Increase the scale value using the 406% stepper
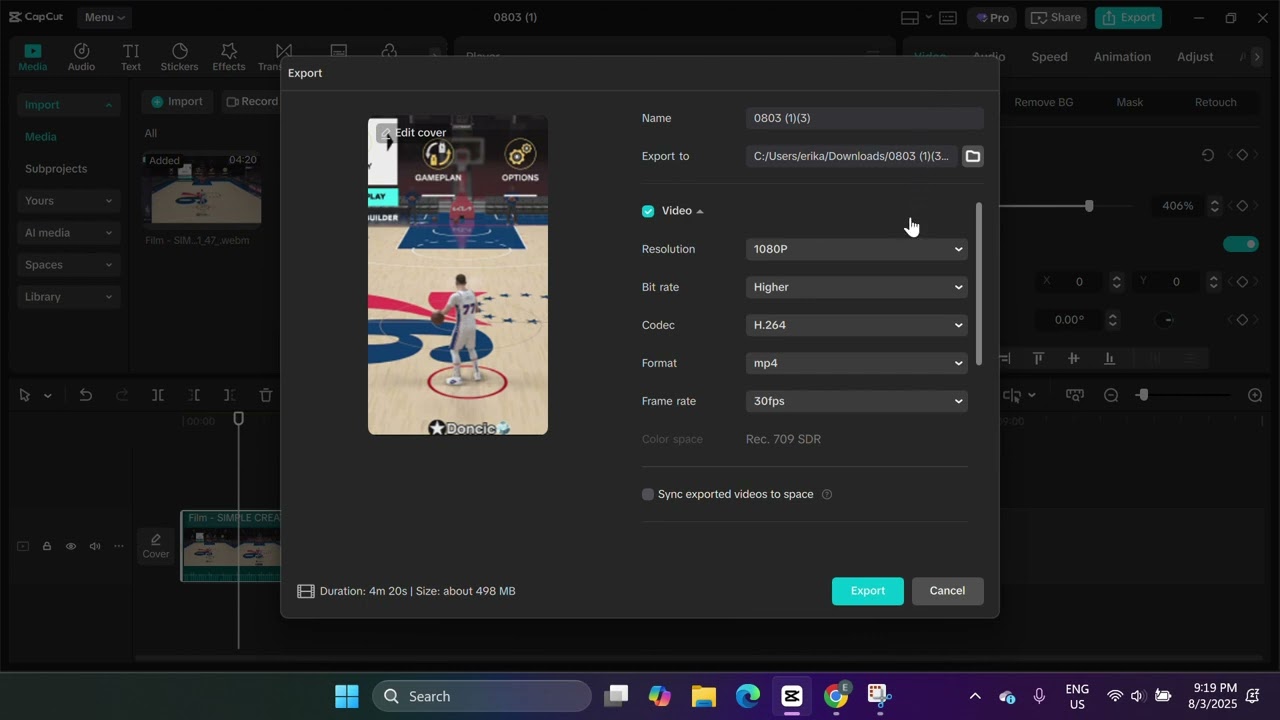Image resolution: width=1280 pixels, height=720 pixels. (x=1215, y=202)
